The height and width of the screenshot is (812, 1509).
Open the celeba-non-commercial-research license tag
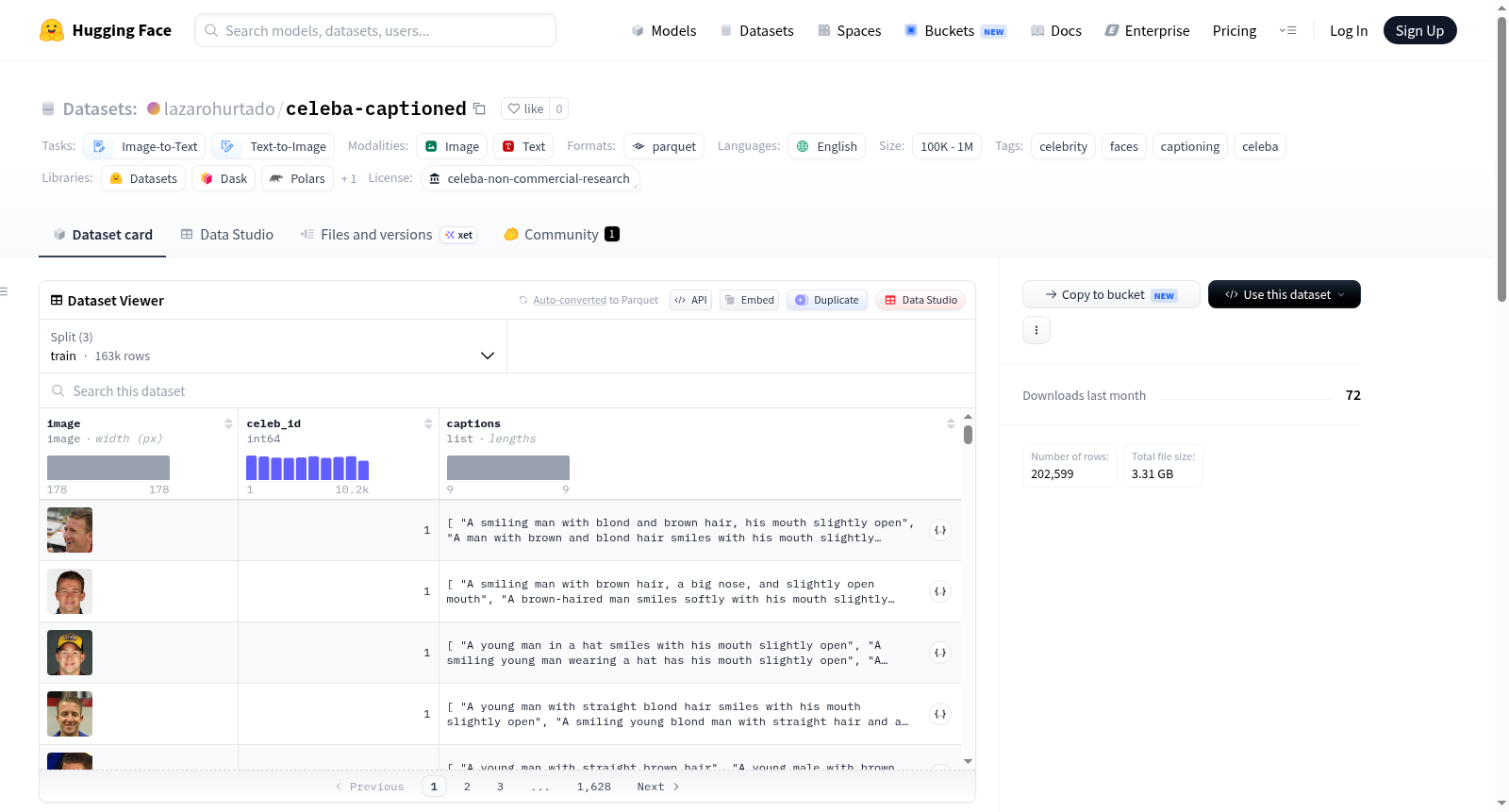tap(530, 178)
